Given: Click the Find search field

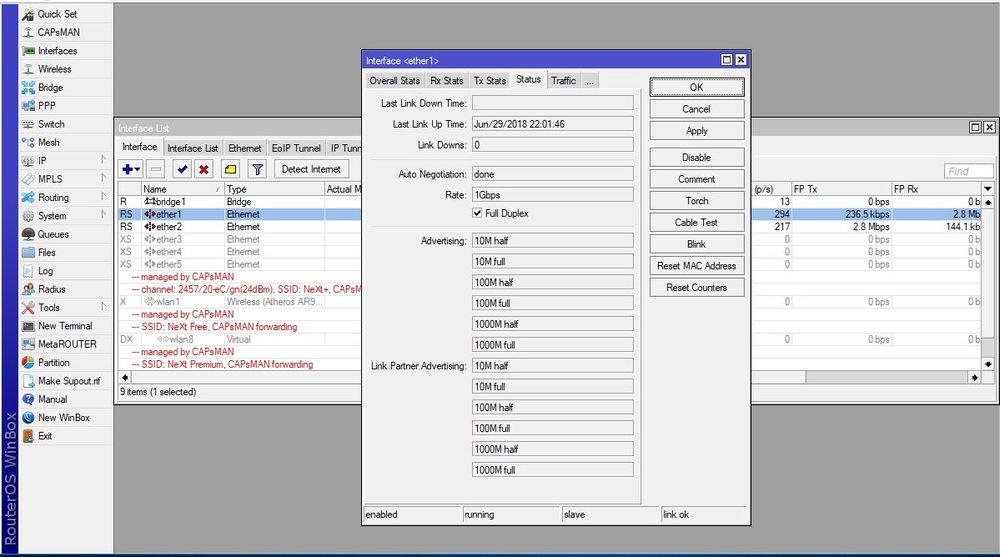Looking at the screenshot, I should click(967, 171).
